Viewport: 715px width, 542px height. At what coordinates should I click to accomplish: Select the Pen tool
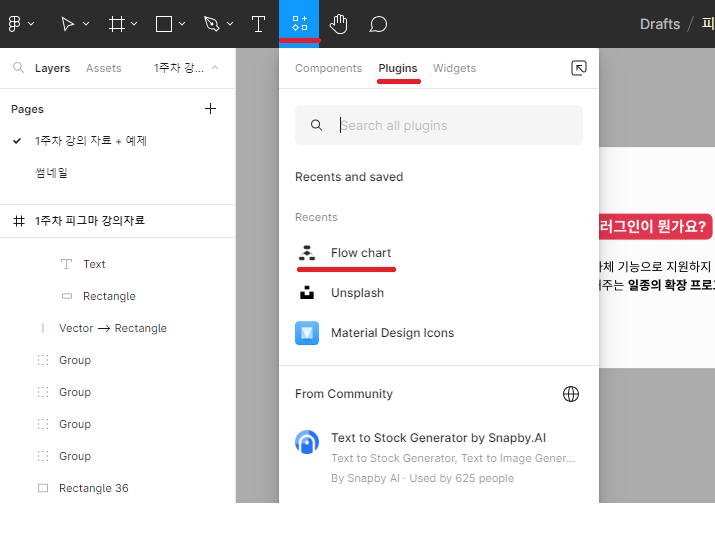(212, 24)
